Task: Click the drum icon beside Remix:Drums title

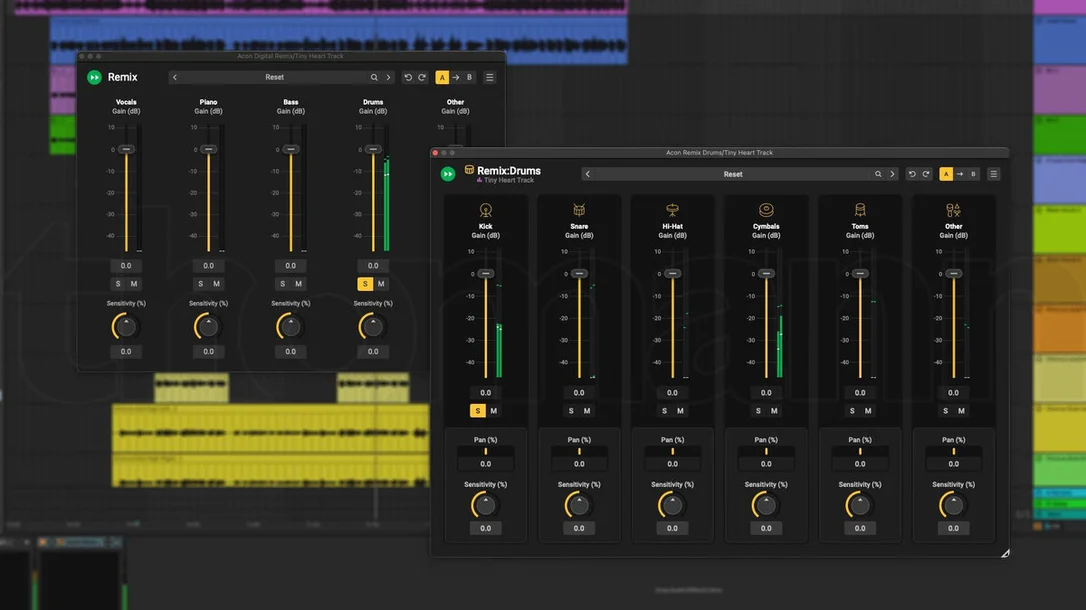Action: pyautogui.click(x=469, y=169)
